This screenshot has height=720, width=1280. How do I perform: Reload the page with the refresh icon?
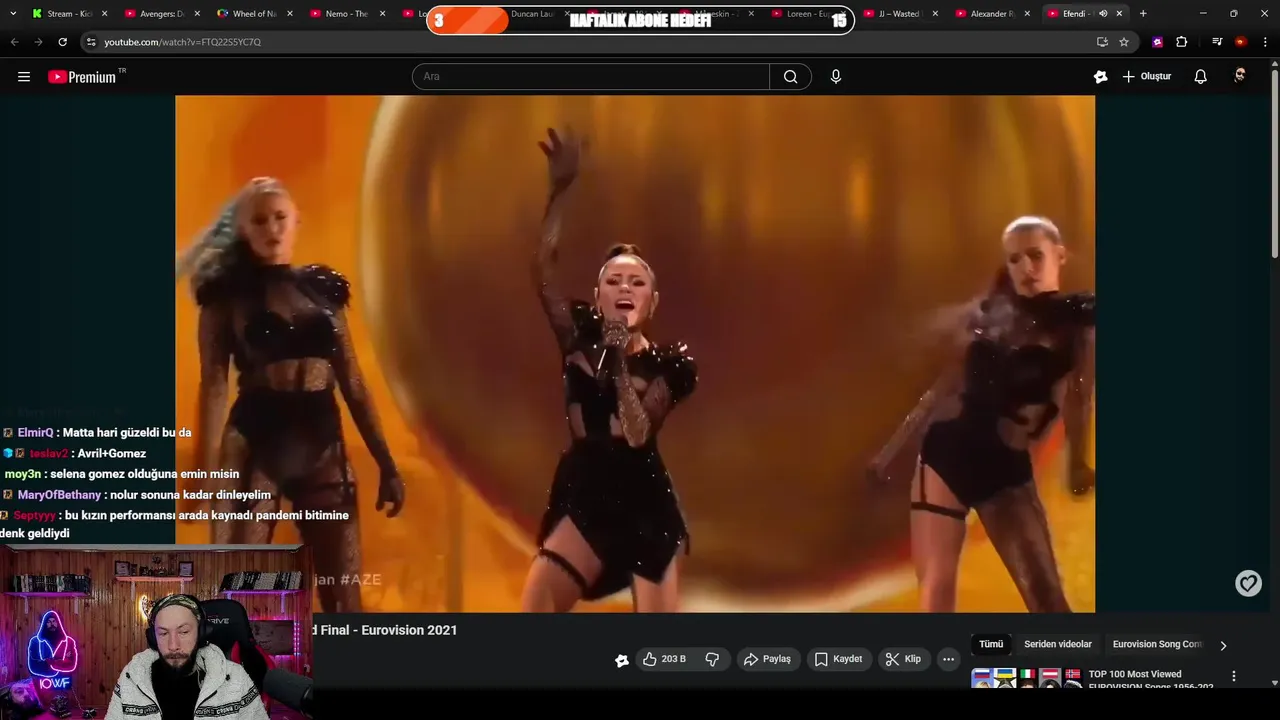pyautogui.click(x=62, y=42)
